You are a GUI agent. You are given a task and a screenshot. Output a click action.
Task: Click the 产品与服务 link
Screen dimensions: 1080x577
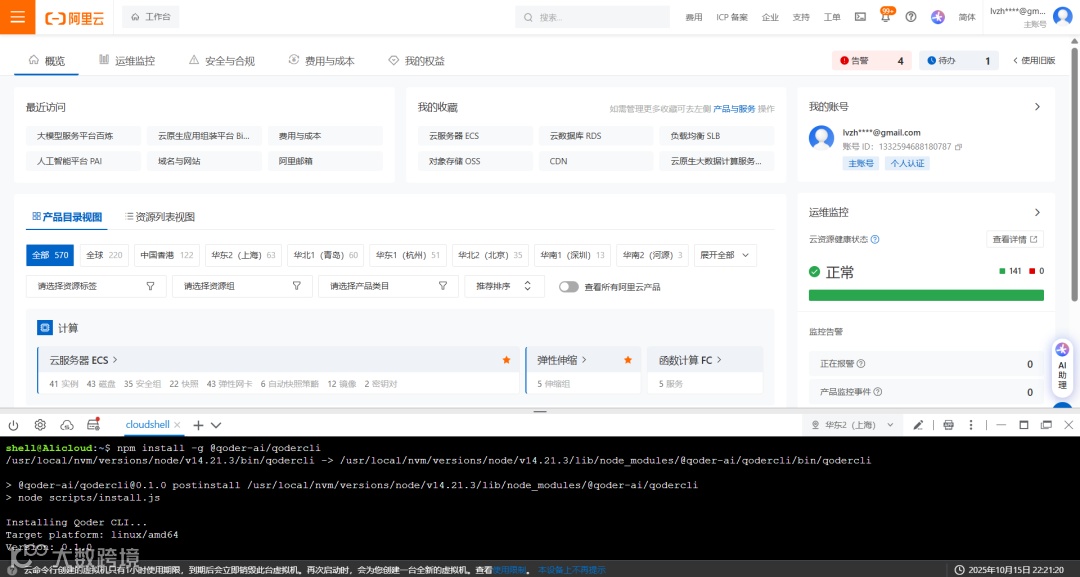coord(734,109)
